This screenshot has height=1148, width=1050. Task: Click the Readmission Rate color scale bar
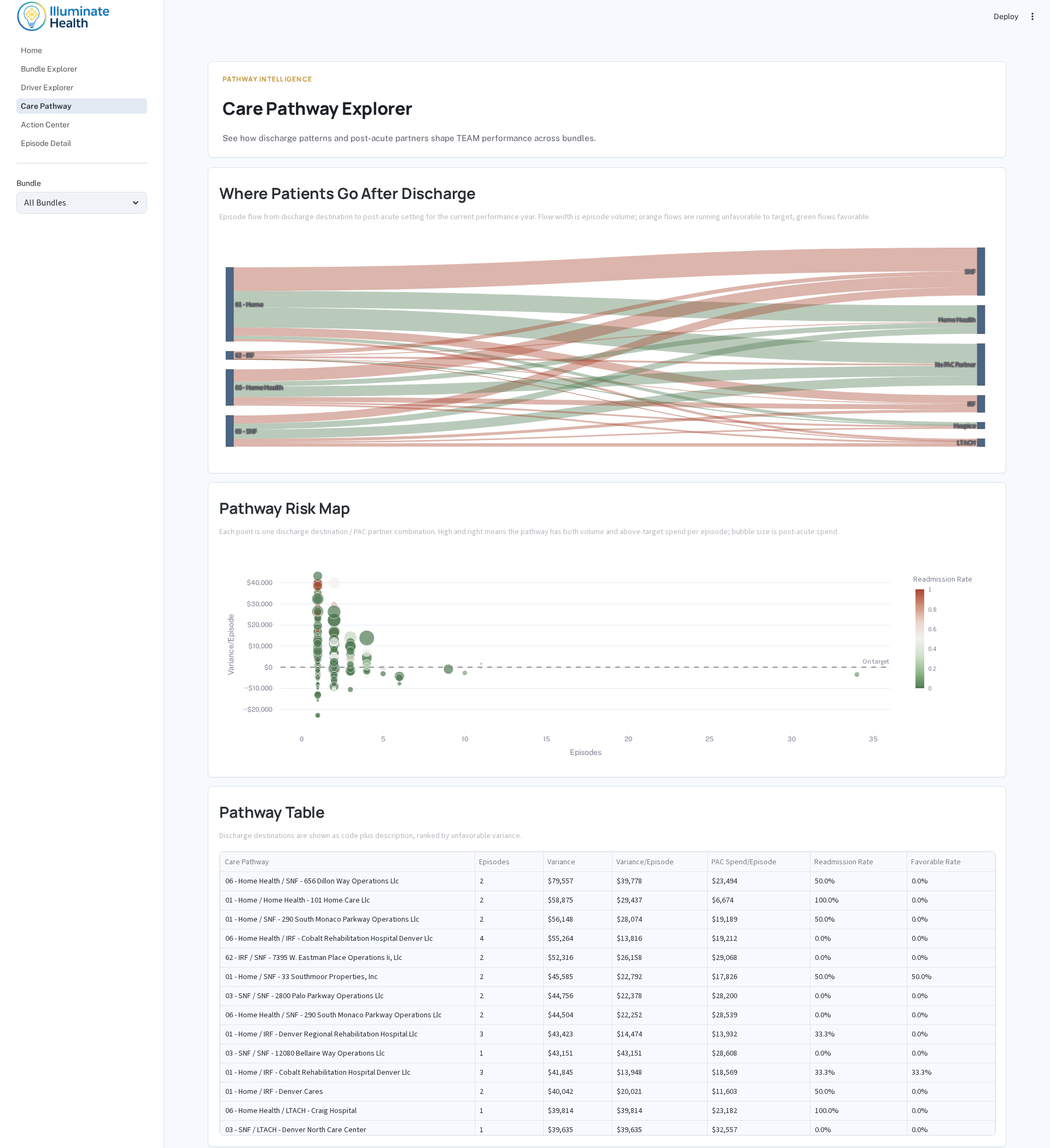coord(919,639)
